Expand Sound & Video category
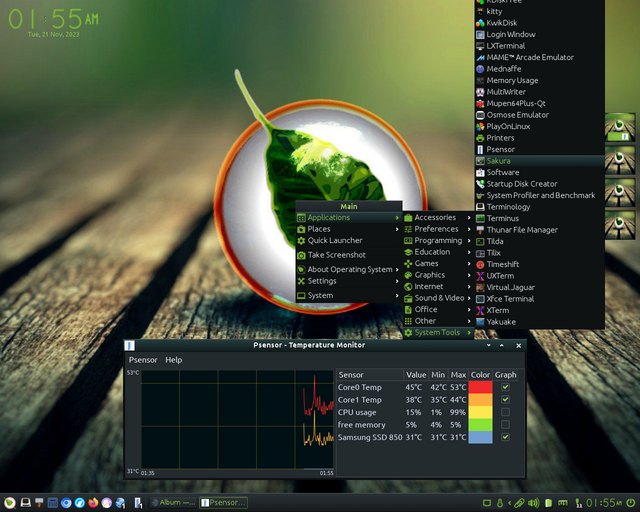This screenshot has height=512, width=640. [x=438, y=298]
